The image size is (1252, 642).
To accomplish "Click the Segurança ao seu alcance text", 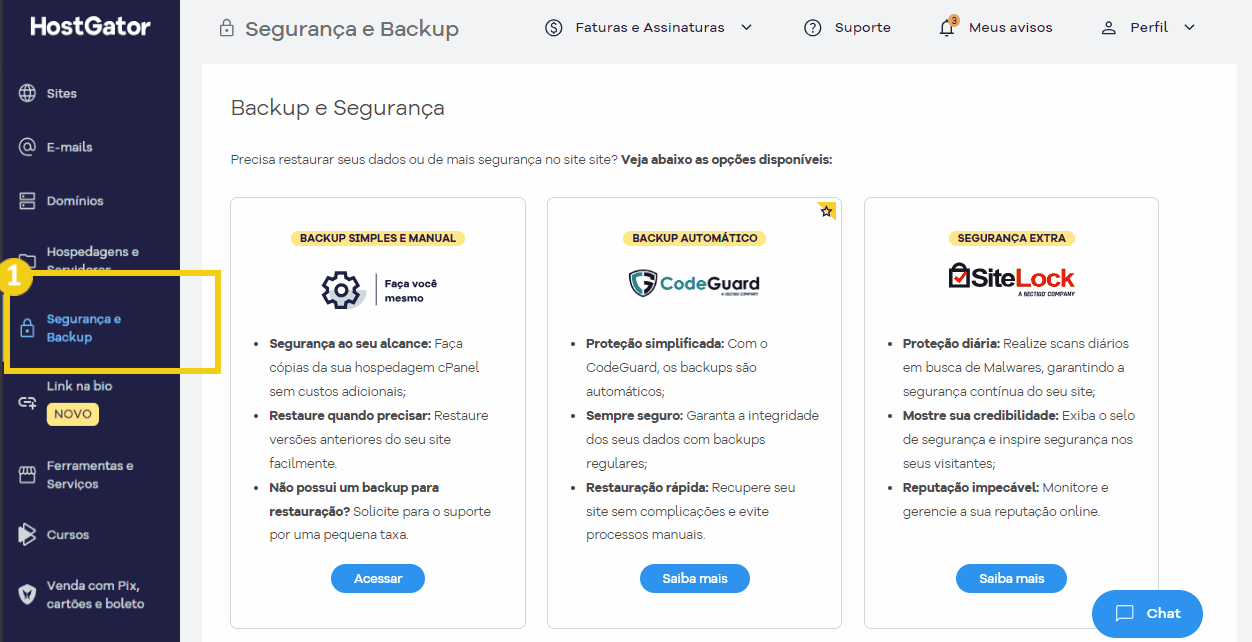I will pyautogui.click(x=350, y=344).
